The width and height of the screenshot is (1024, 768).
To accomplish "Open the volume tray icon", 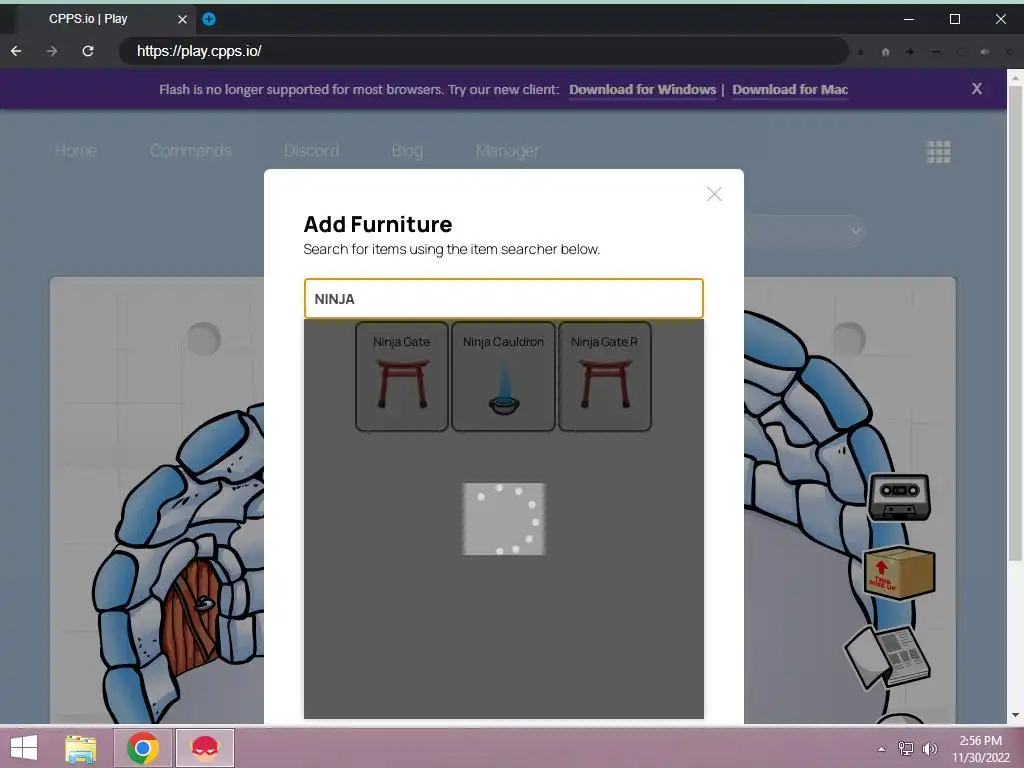I will 929,748.
